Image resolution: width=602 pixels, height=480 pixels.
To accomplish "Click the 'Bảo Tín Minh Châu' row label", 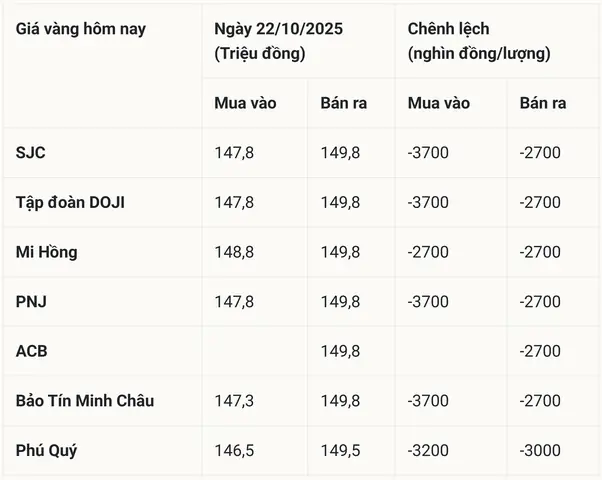I will pyautogui.click(x=85, y=401).
